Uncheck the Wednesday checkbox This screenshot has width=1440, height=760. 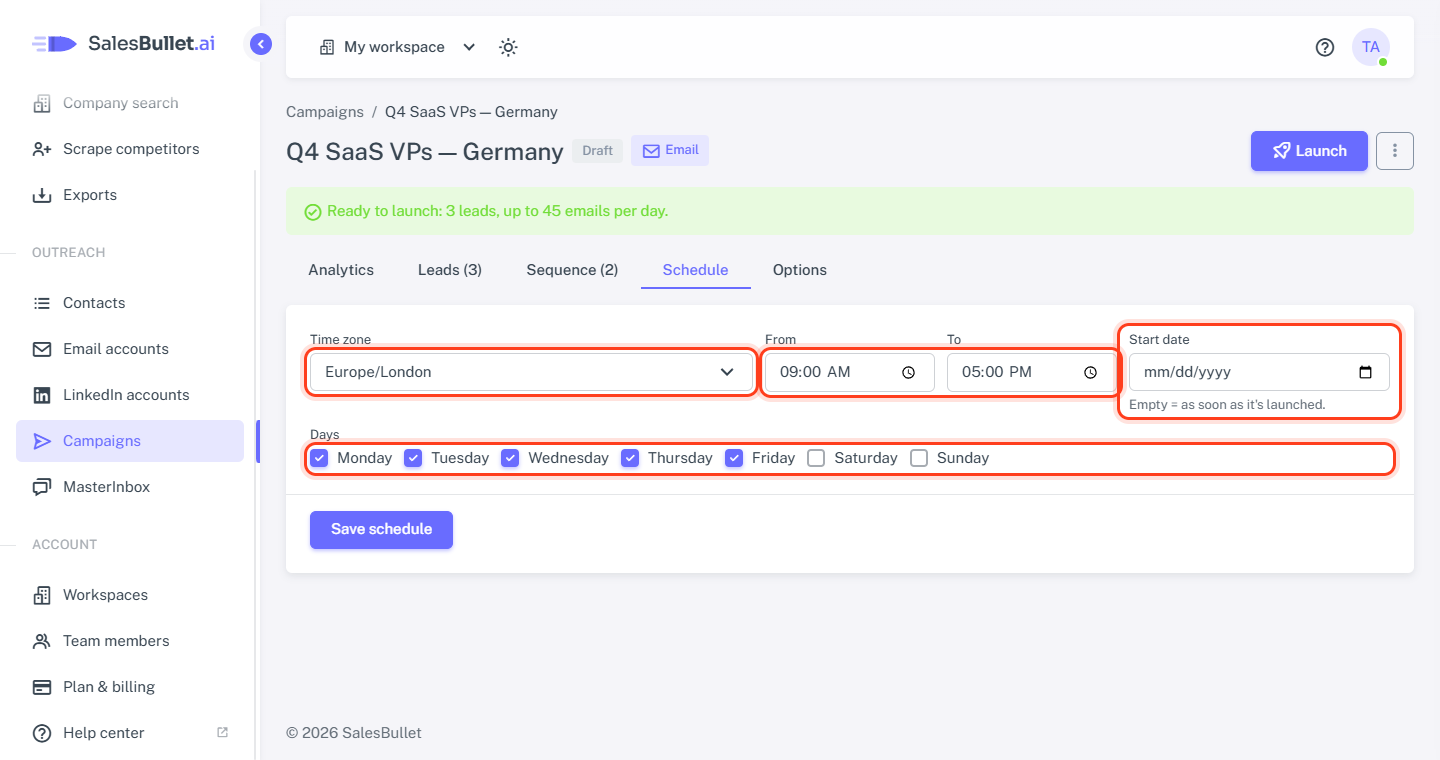coord(510,458)
